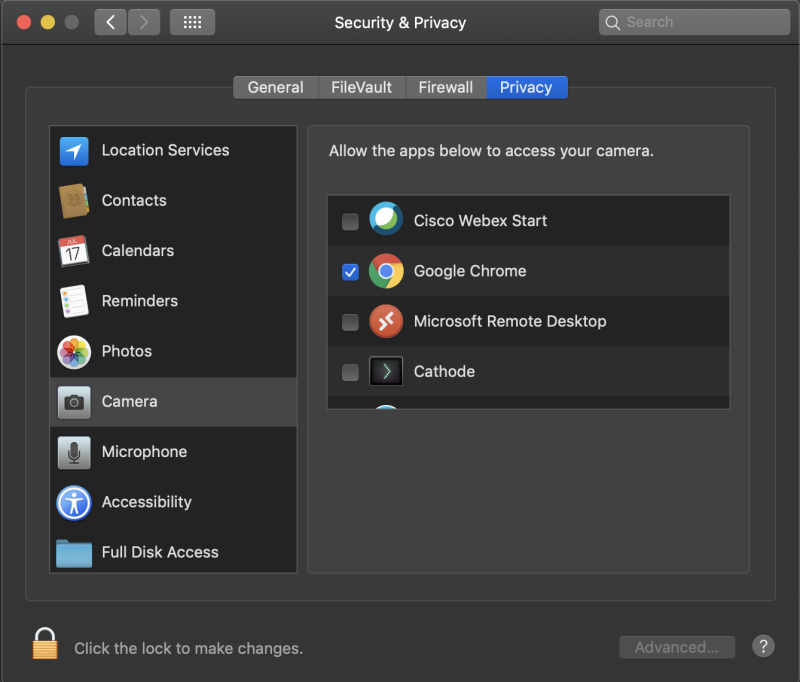Show all preferences with the grid button
Screen dimensions: 800x682
pos(192,22)
